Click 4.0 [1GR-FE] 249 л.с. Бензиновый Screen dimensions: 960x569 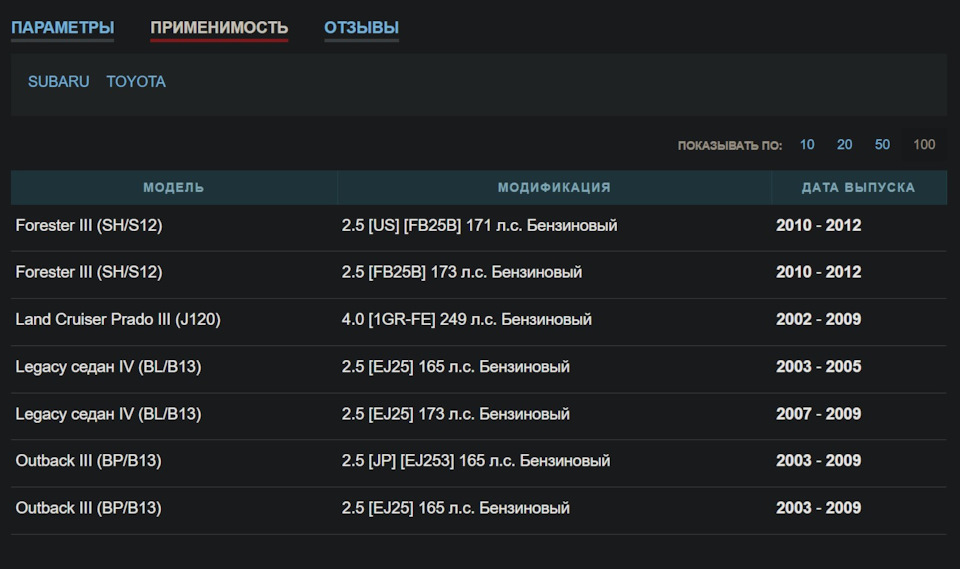pyautogui.click(x=467, y=319)
